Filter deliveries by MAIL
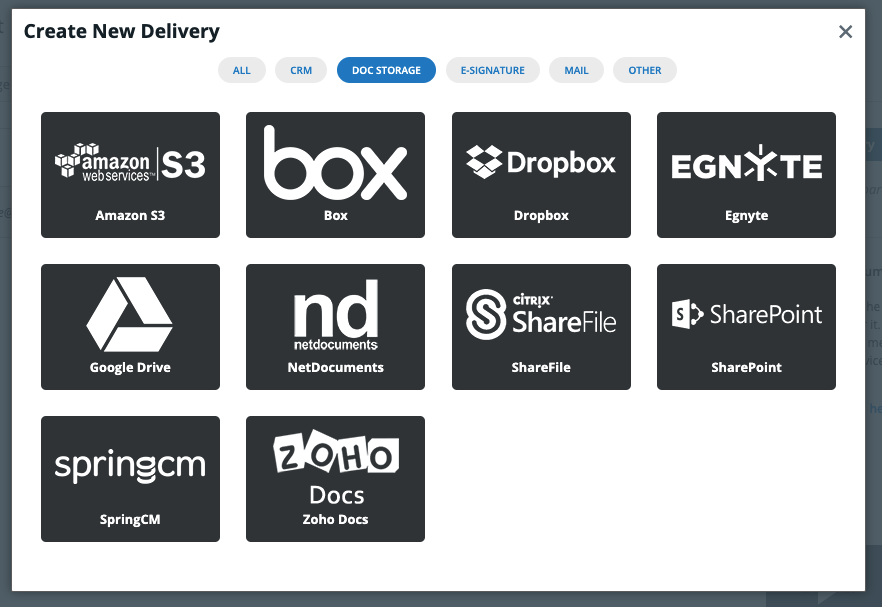 pos(576,70)
